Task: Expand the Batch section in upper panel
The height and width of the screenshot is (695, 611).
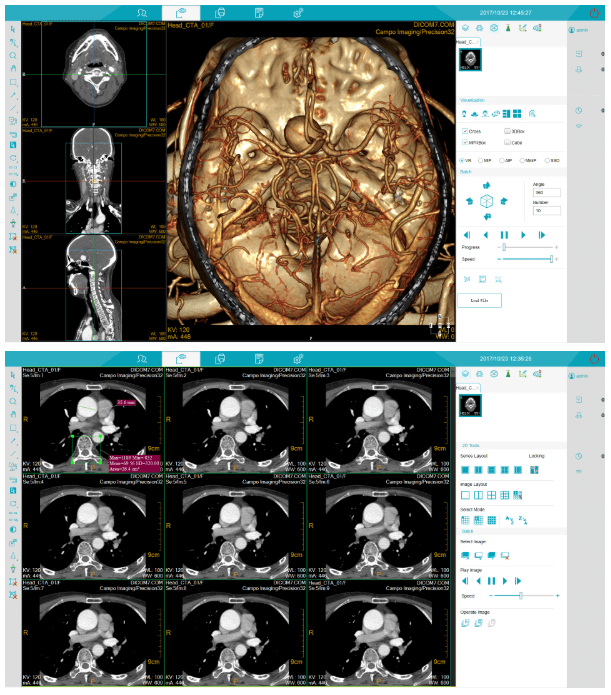Action: point(465,172)
